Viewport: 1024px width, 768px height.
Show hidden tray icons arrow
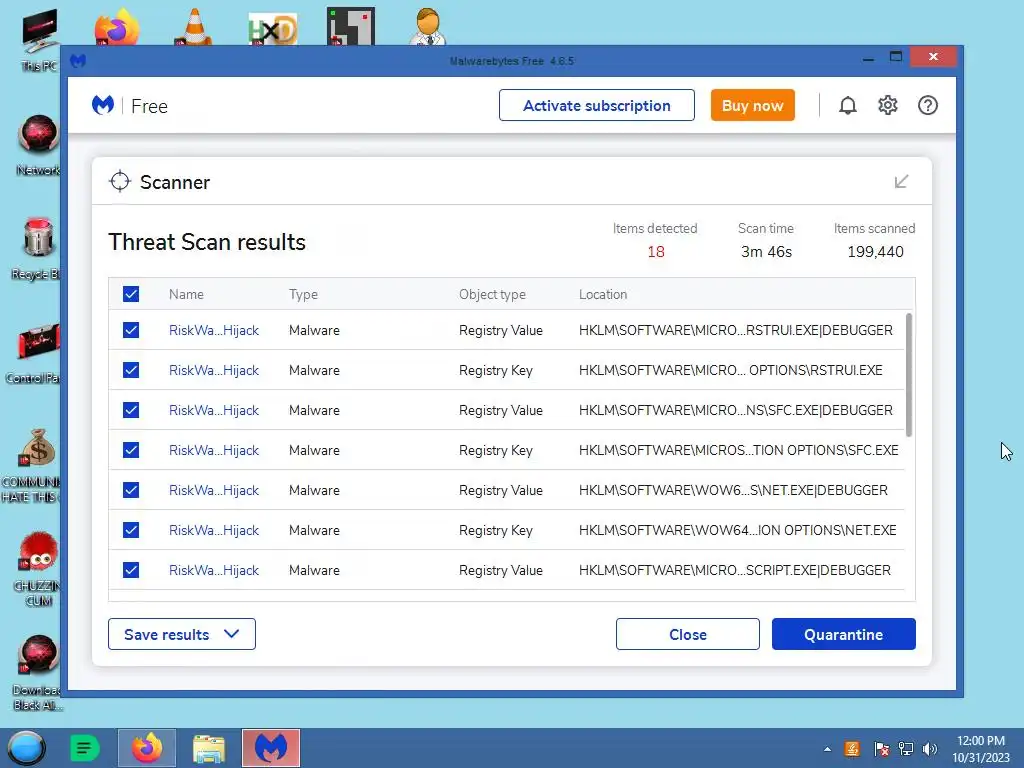[827, 749]
